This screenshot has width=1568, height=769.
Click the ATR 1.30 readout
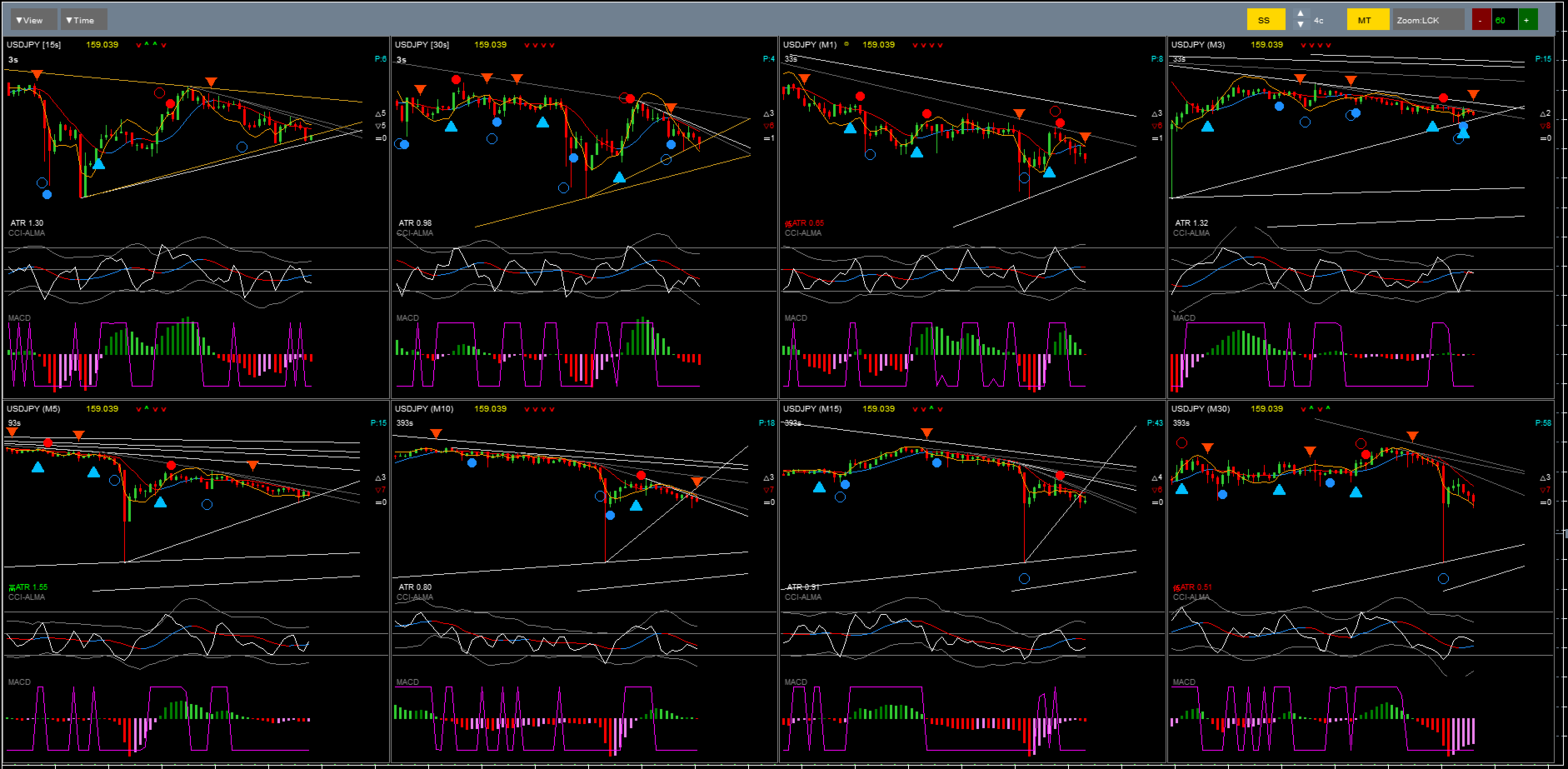pyautogui.click(x=27, y=223)
